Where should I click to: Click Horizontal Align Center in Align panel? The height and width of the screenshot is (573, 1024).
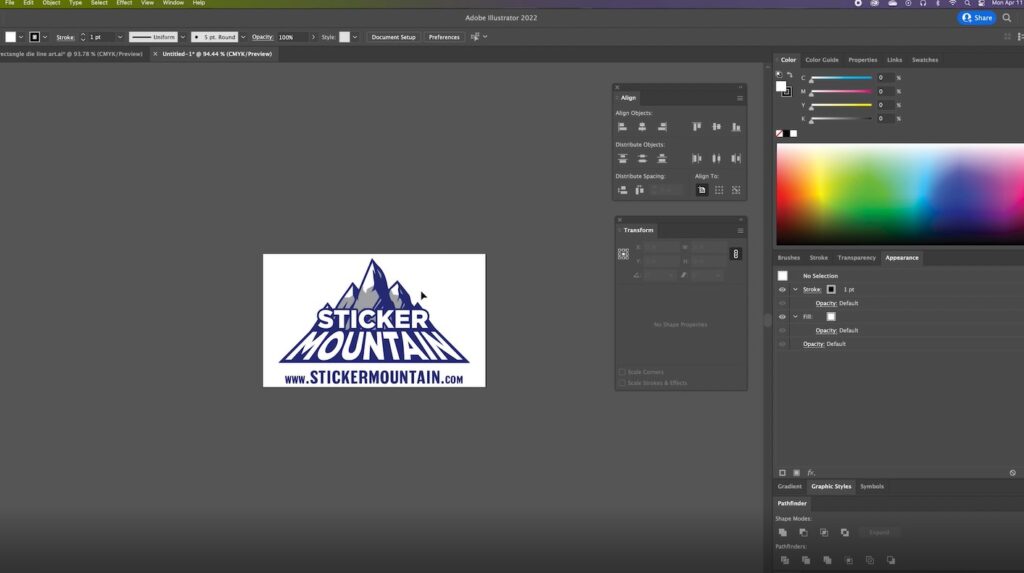[642, 127]
